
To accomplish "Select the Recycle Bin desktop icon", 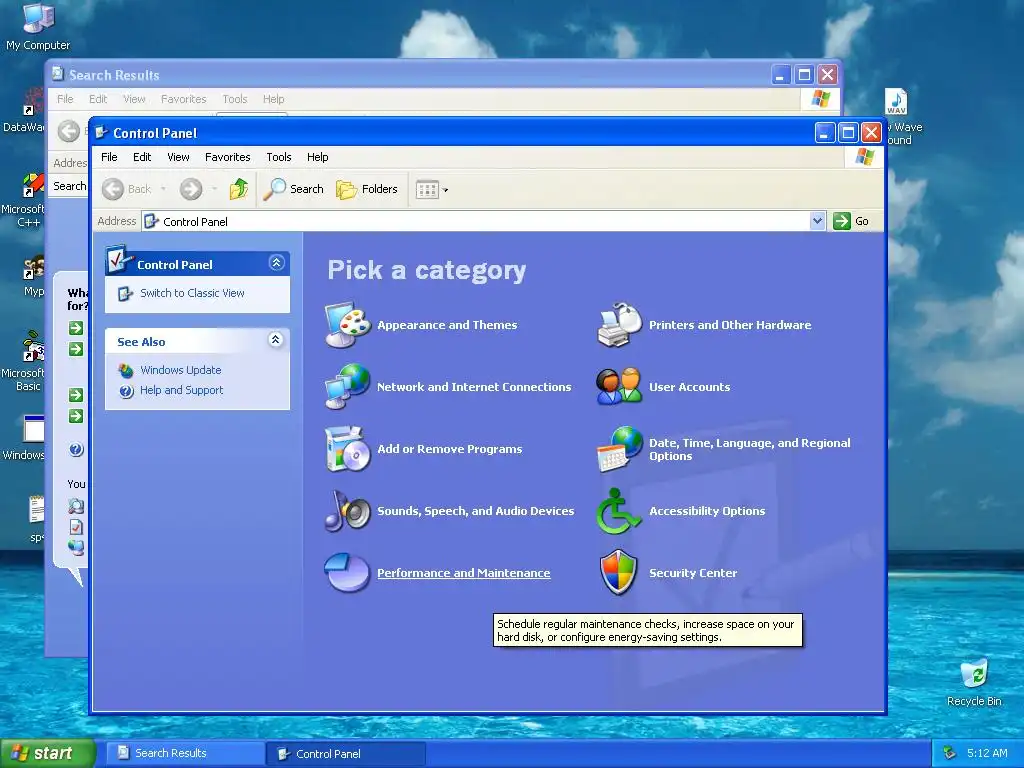I will pos(974,683).
